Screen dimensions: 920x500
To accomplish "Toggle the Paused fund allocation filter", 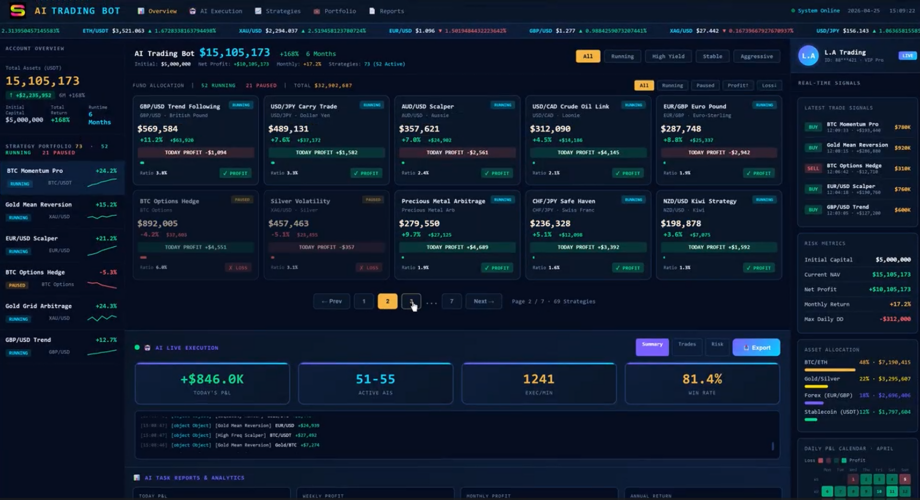I will (x=705, y=86).
